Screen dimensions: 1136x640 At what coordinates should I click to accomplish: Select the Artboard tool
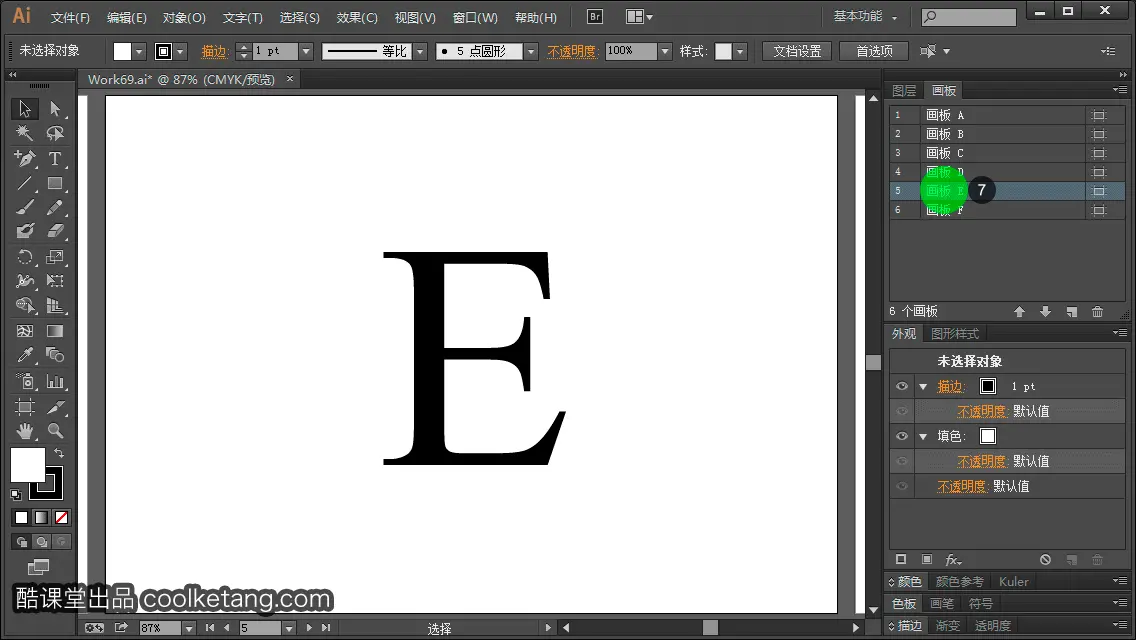click(x=25, y=407)
